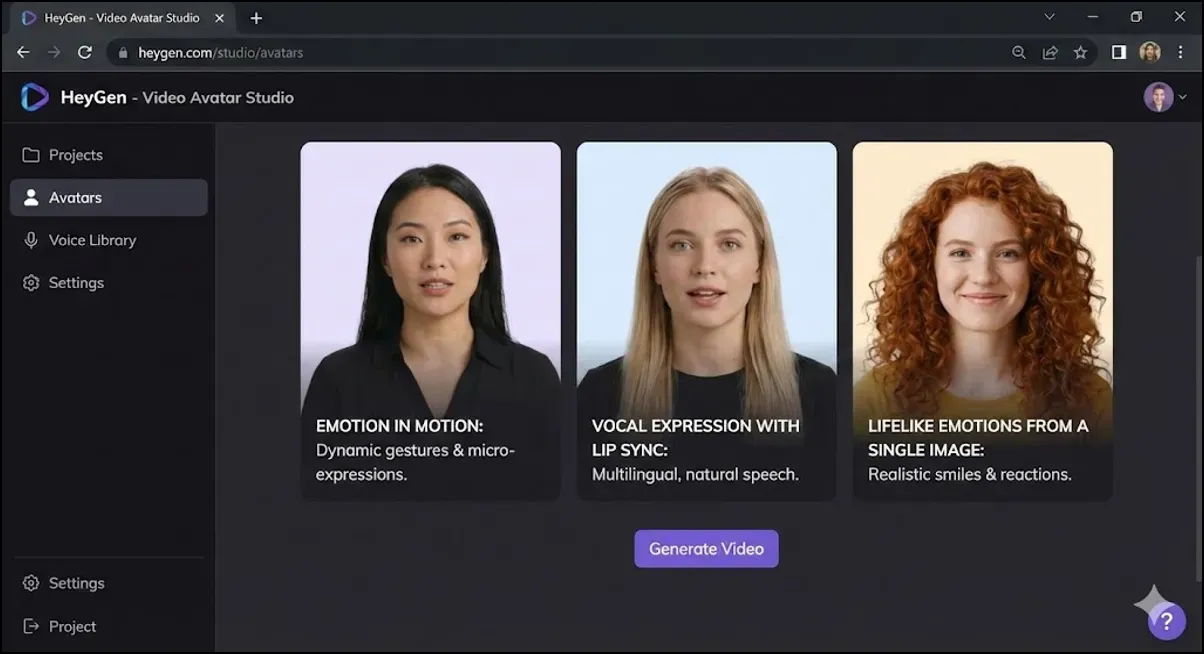Open the tab search dropdown arrow

pos(1049,17)
